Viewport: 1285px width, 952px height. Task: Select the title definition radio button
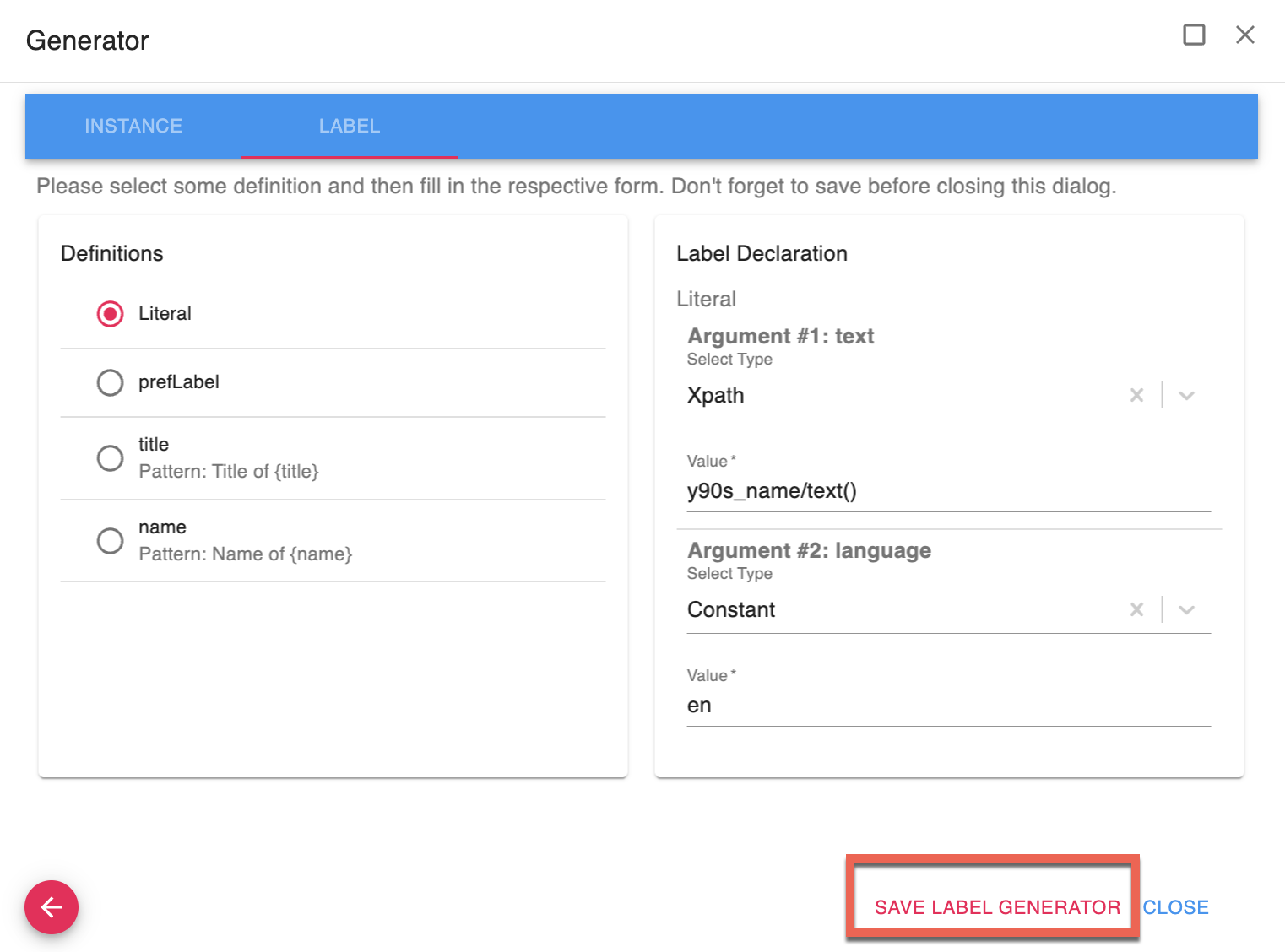[x=110, y=458]
